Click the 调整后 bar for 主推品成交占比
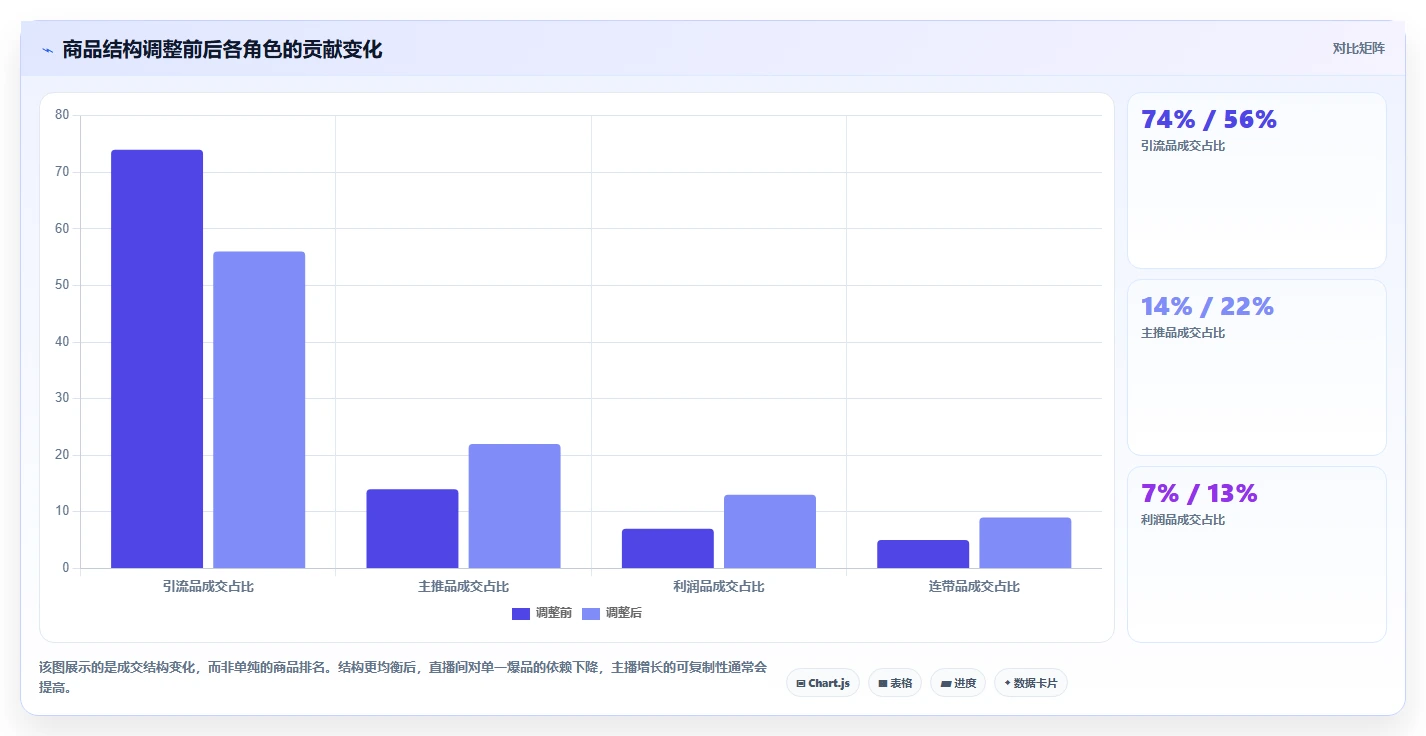The width and height of the screenshot is (1426, 736). [x=515, y=506]
